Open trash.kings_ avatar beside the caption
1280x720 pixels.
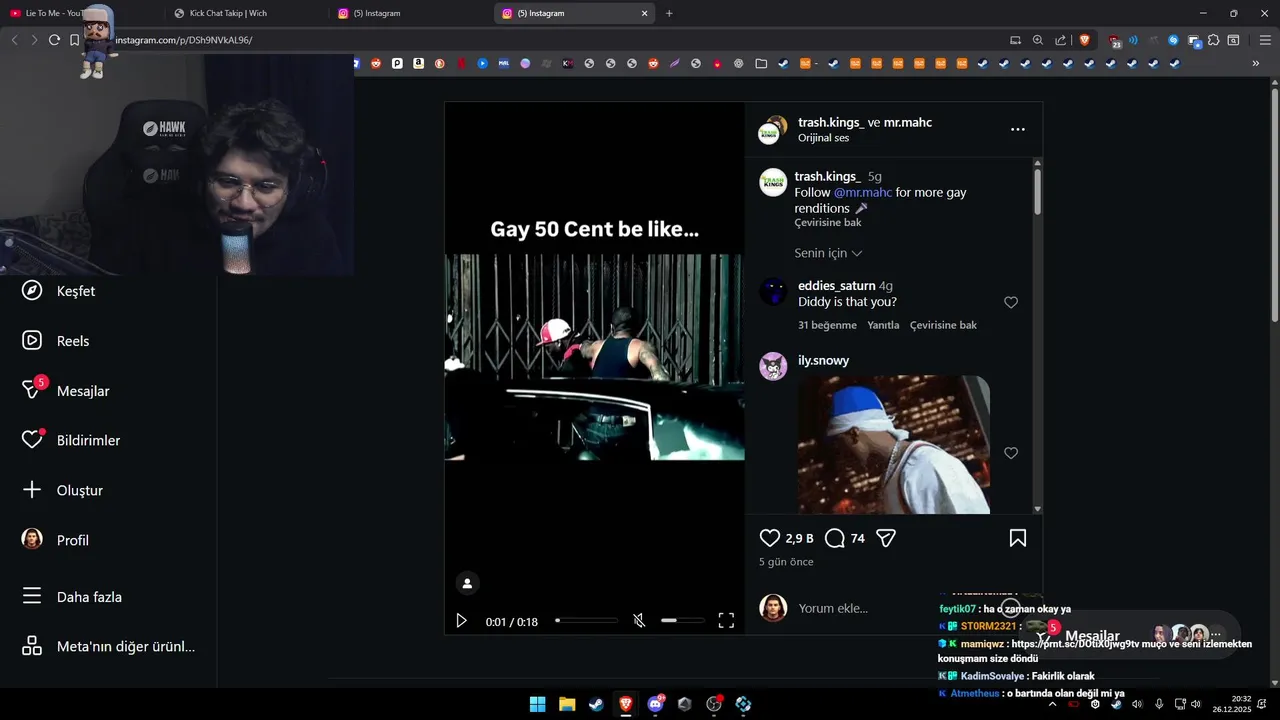click(773, 182)
